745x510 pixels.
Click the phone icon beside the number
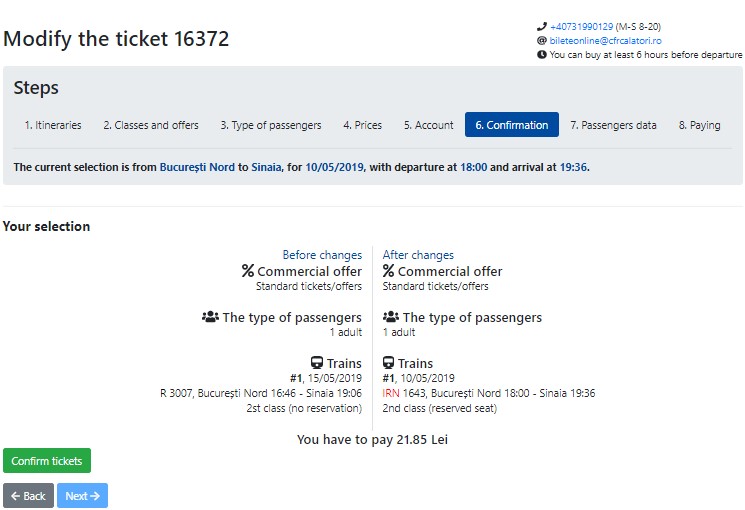coord(542,27)
